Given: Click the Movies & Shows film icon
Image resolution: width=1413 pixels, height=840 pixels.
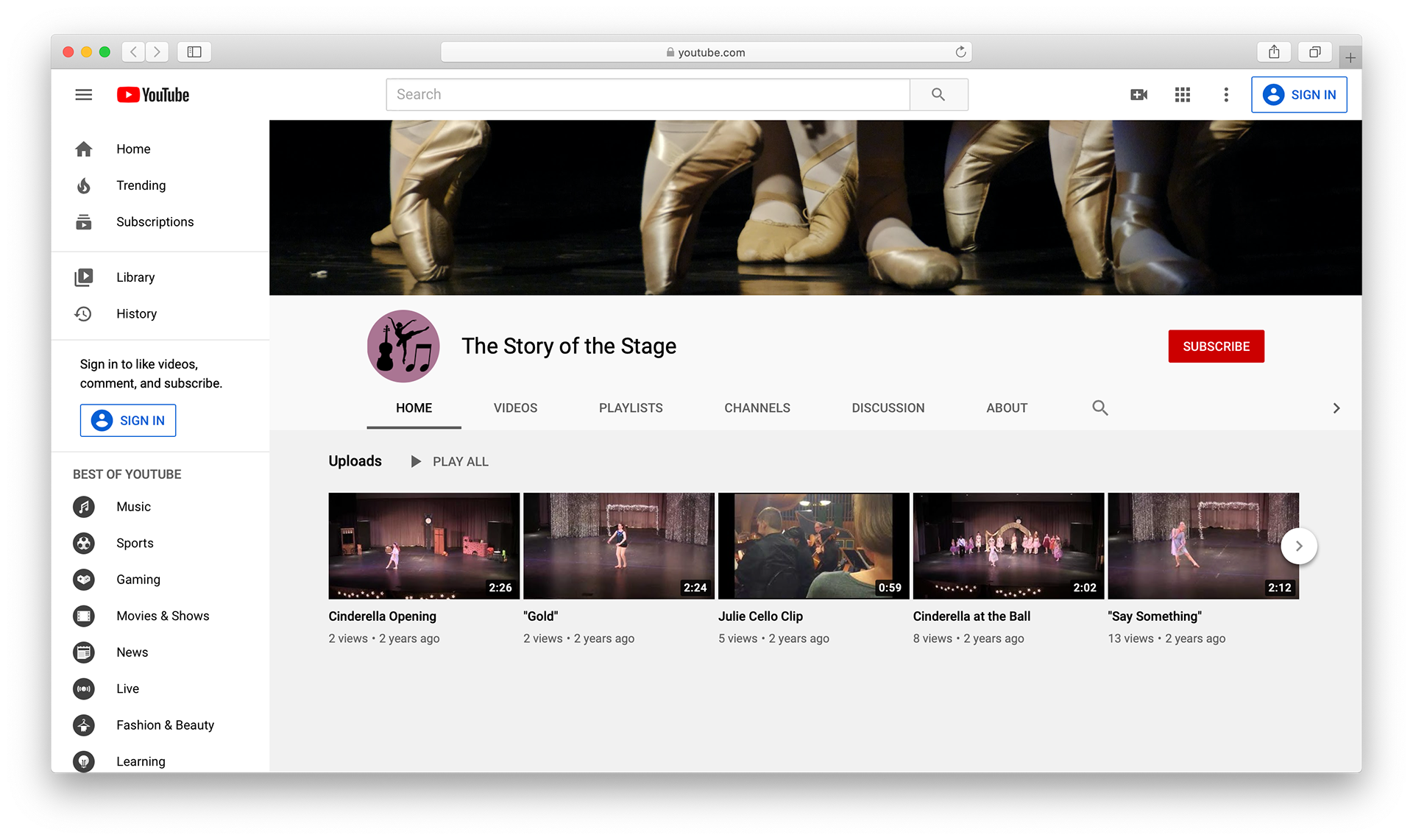Looking at the screenshot, I should click(x=84, y=616).
